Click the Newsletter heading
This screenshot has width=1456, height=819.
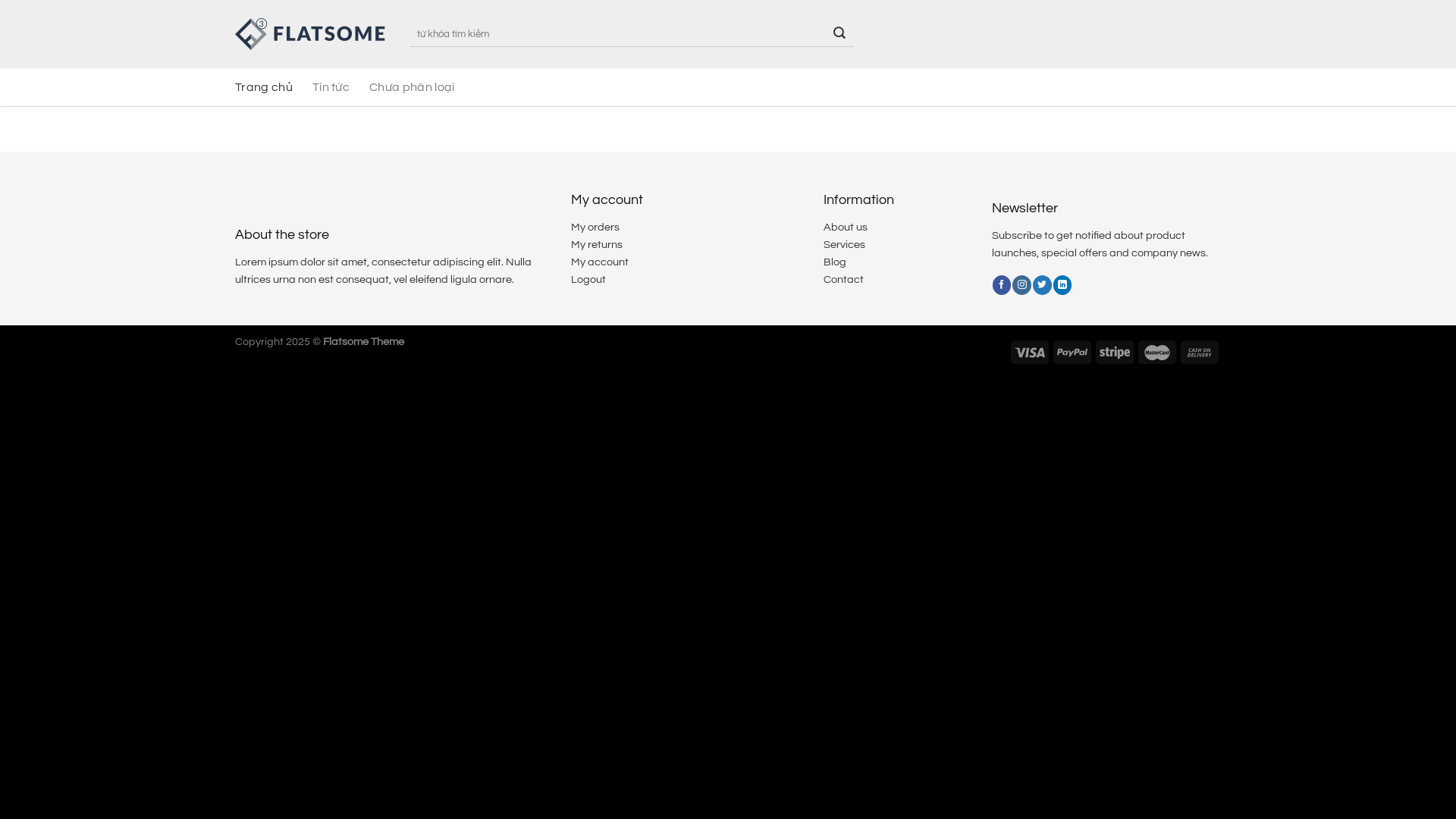click(1025, 209)
